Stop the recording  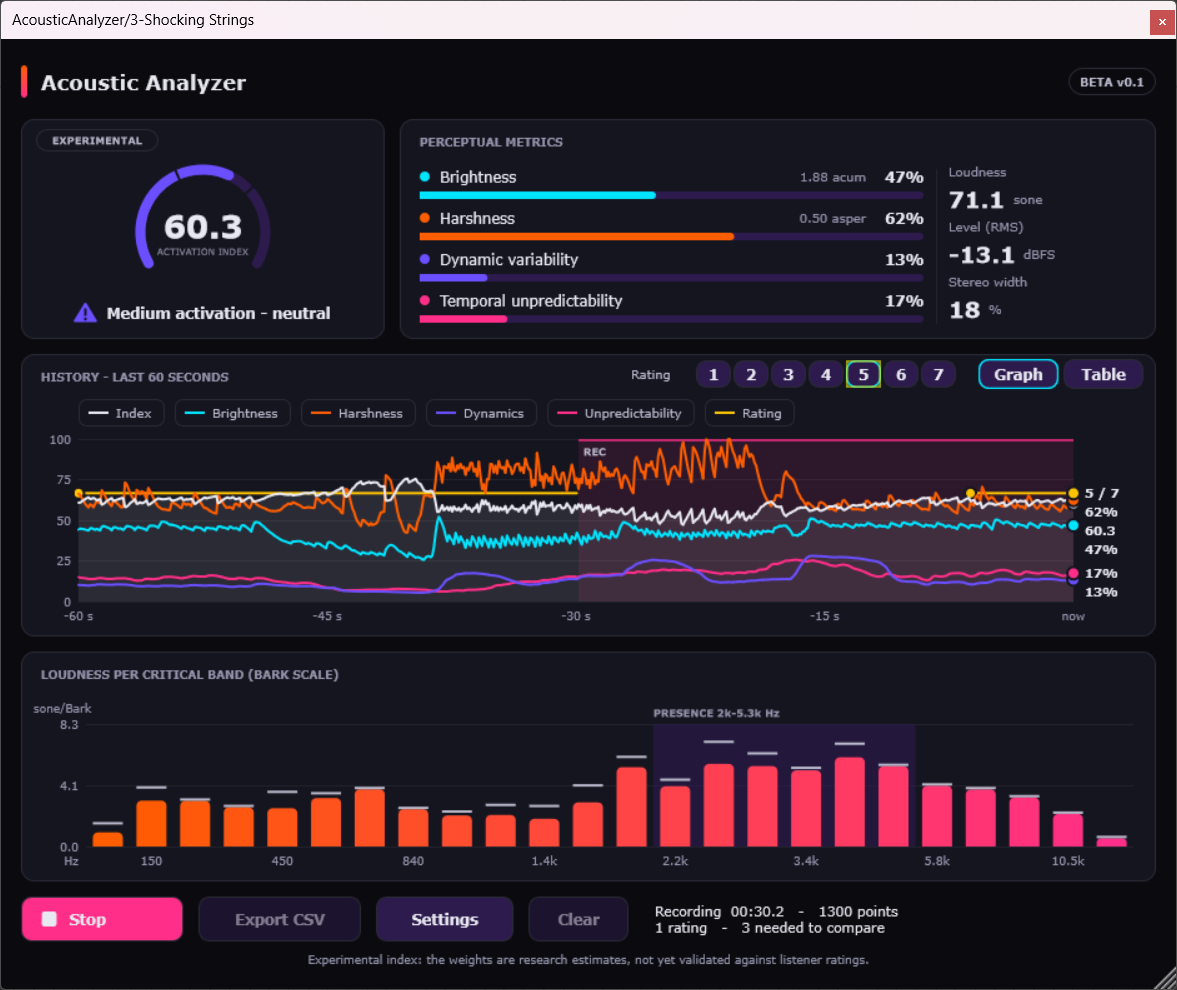point(102,919)
